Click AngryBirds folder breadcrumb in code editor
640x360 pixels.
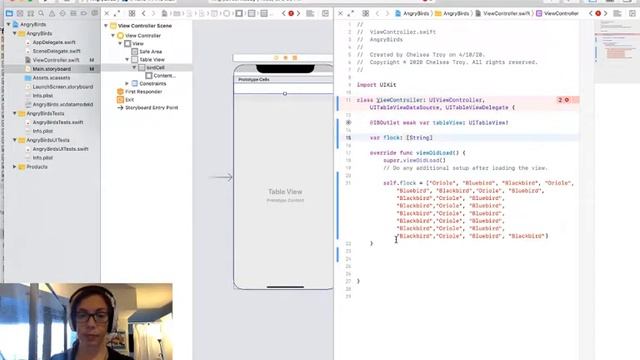[x=452, y=13]
